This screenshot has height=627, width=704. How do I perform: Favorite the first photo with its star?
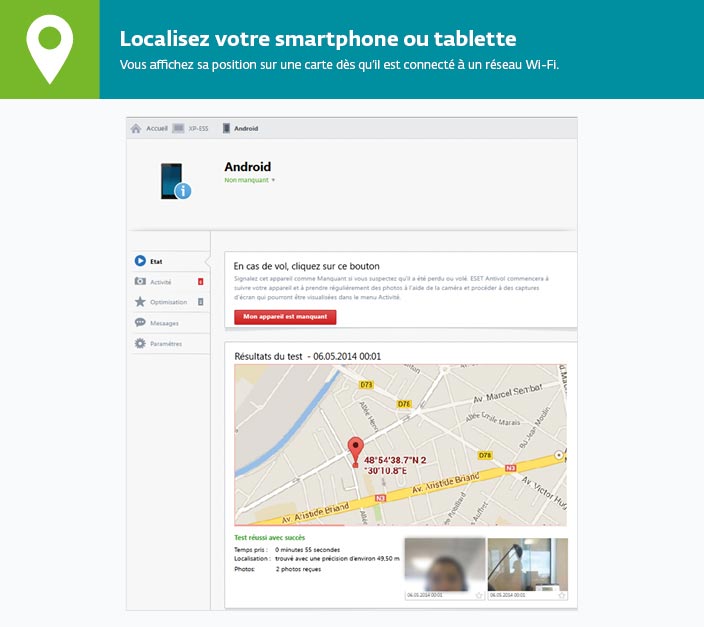pos(479,596)
